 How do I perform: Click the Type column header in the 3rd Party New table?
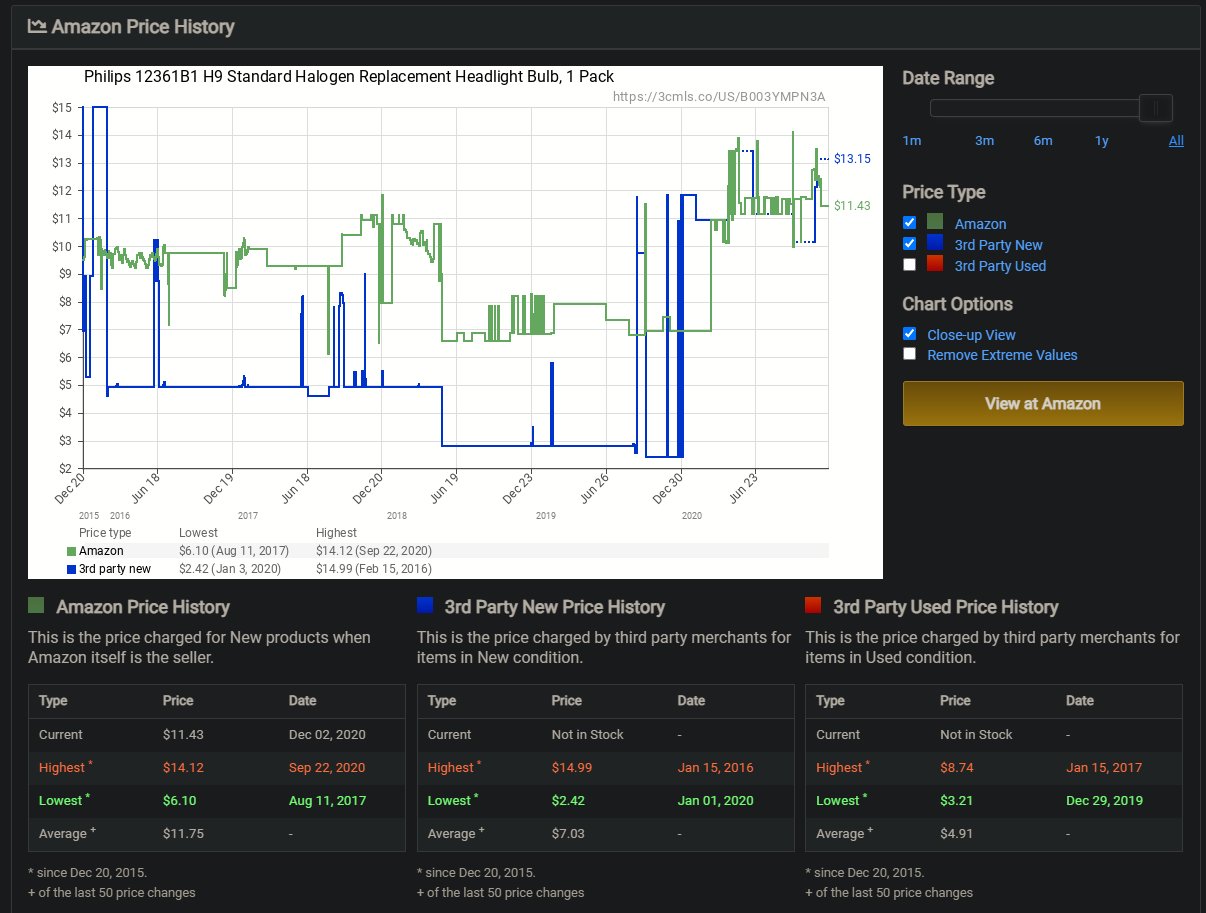point(442,701)
